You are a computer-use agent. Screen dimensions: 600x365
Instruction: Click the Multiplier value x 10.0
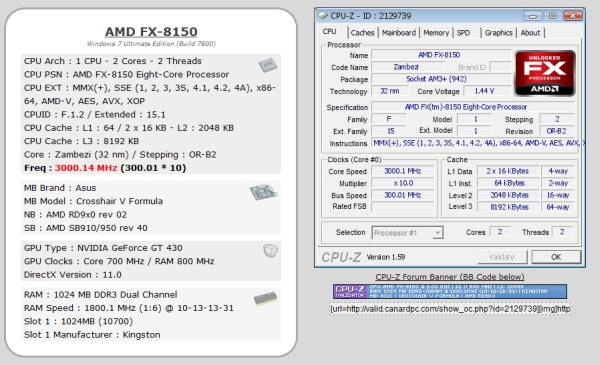pyautogui.click(x=403, y=183)
